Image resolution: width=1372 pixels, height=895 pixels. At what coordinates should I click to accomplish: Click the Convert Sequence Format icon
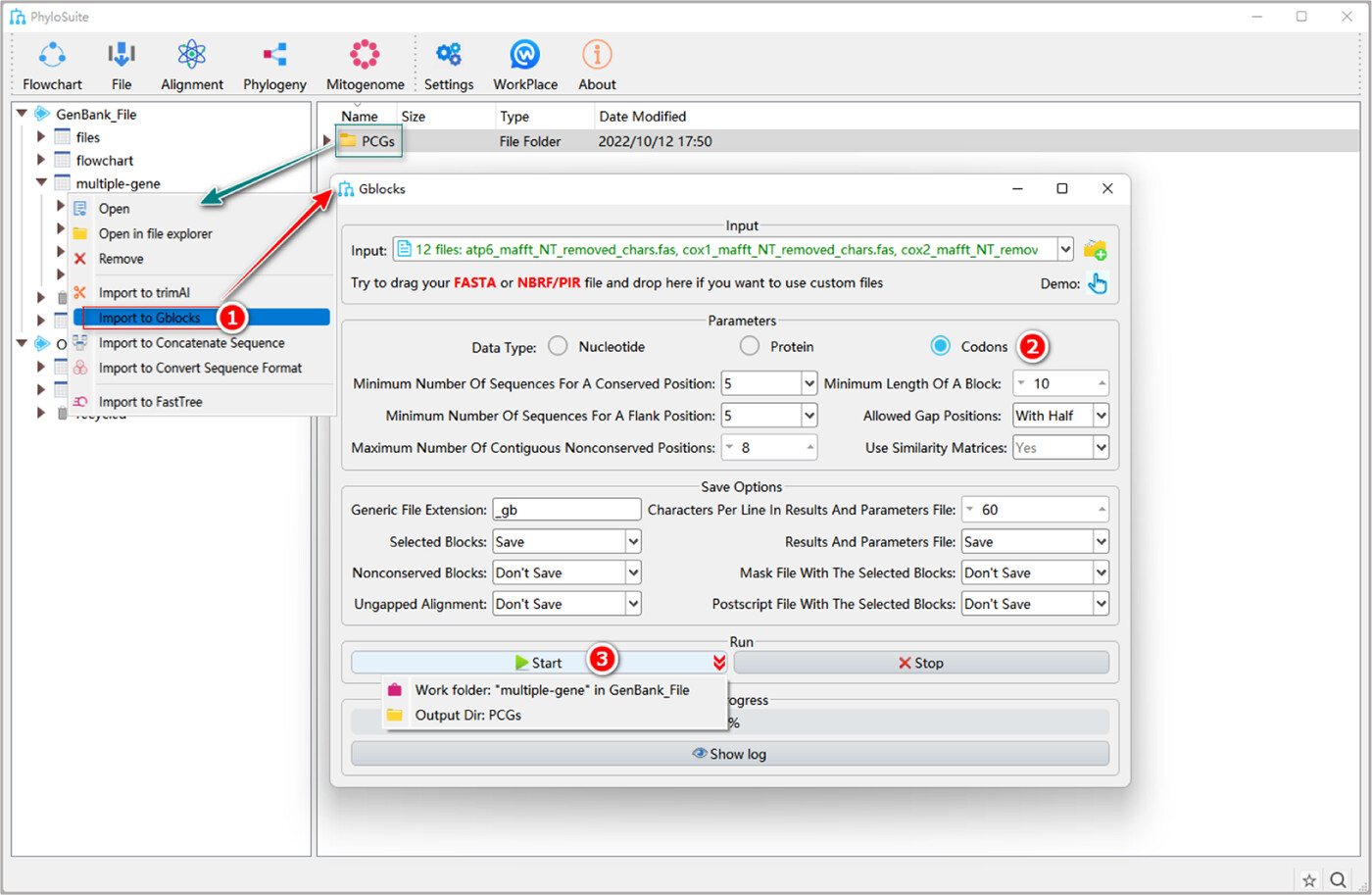pos(80,368)
